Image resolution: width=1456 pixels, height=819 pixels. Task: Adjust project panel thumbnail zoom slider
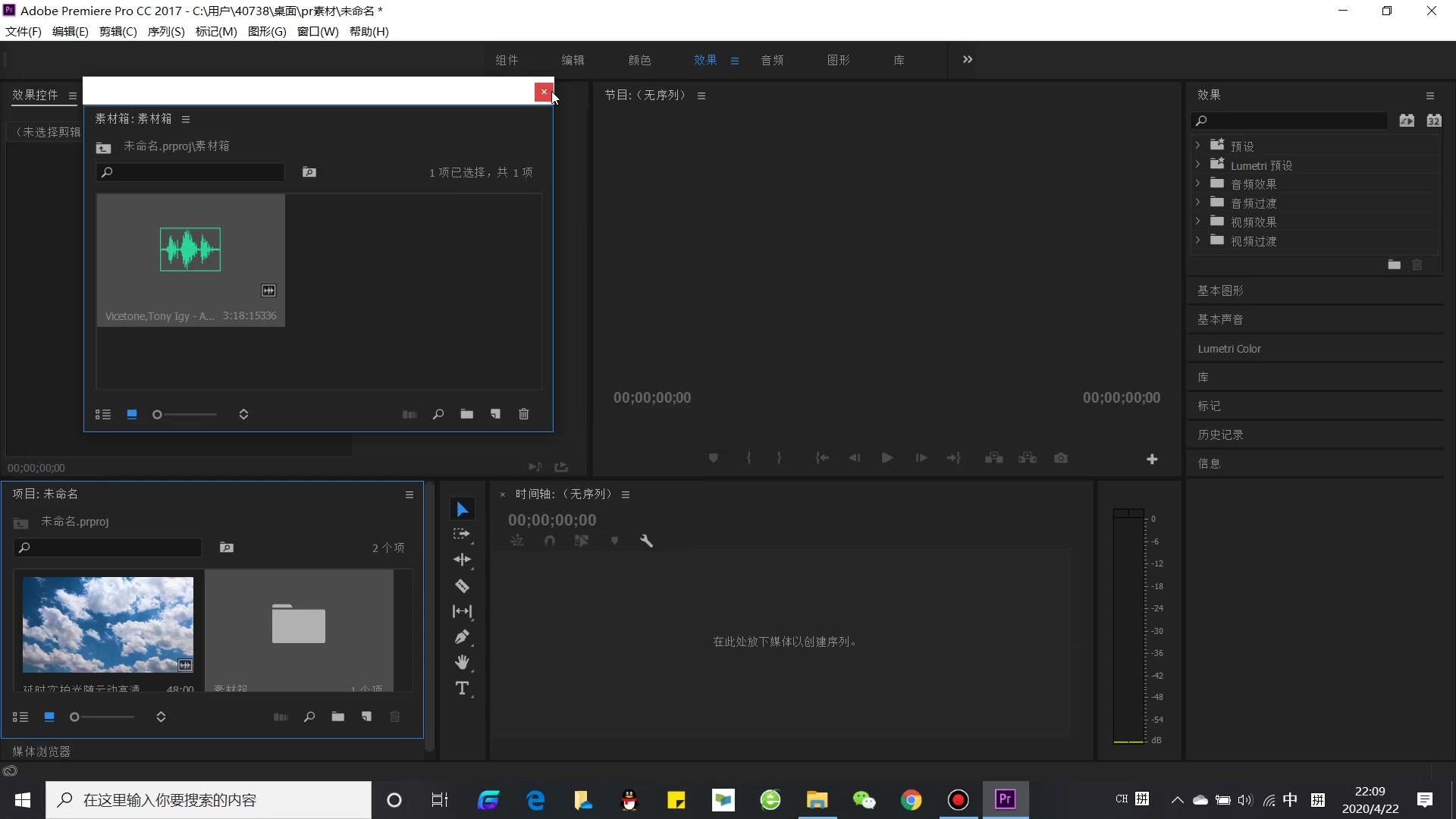click(75, 717)
